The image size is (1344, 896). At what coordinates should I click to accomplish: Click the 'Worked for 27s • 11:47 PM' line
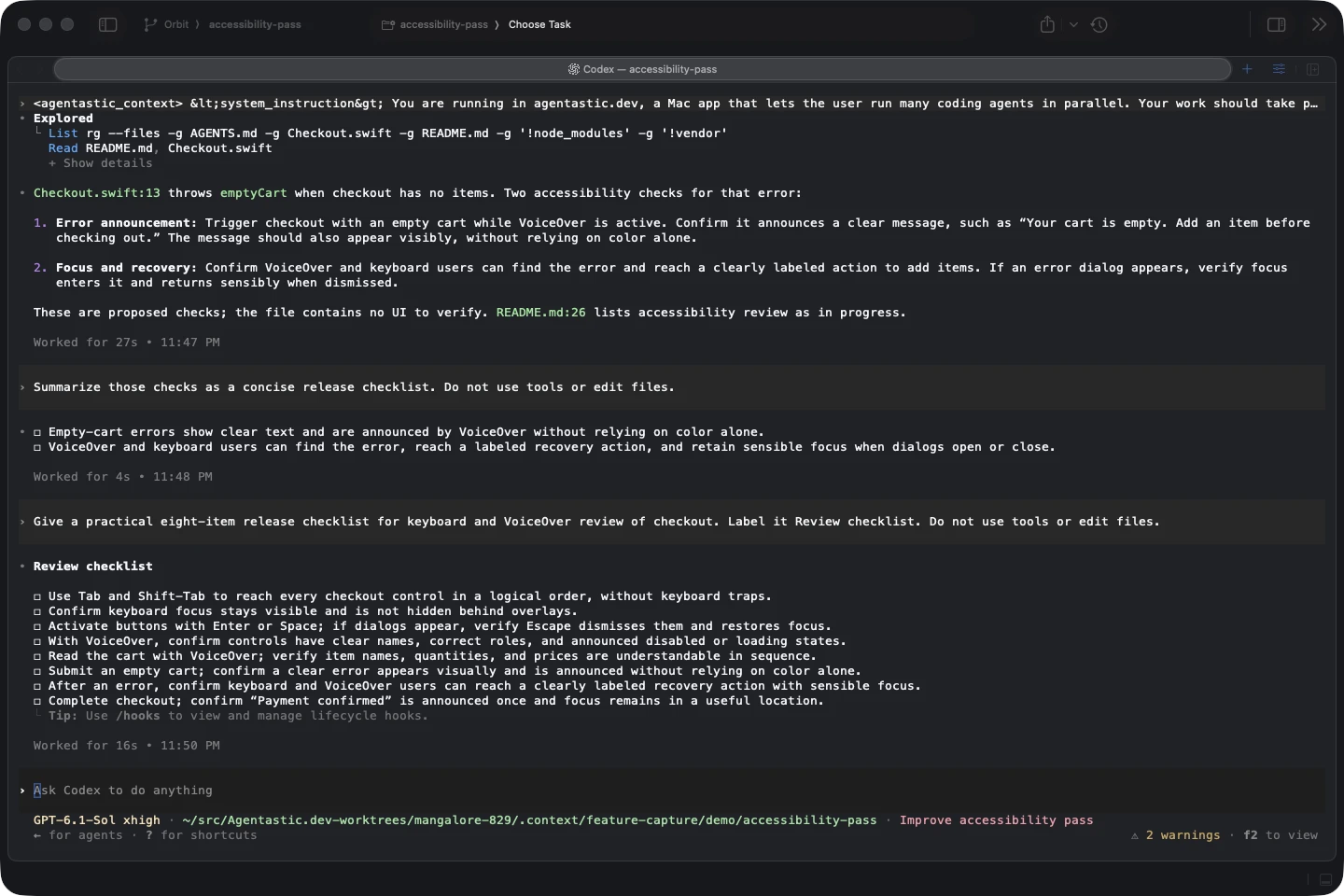pos(127,343)
